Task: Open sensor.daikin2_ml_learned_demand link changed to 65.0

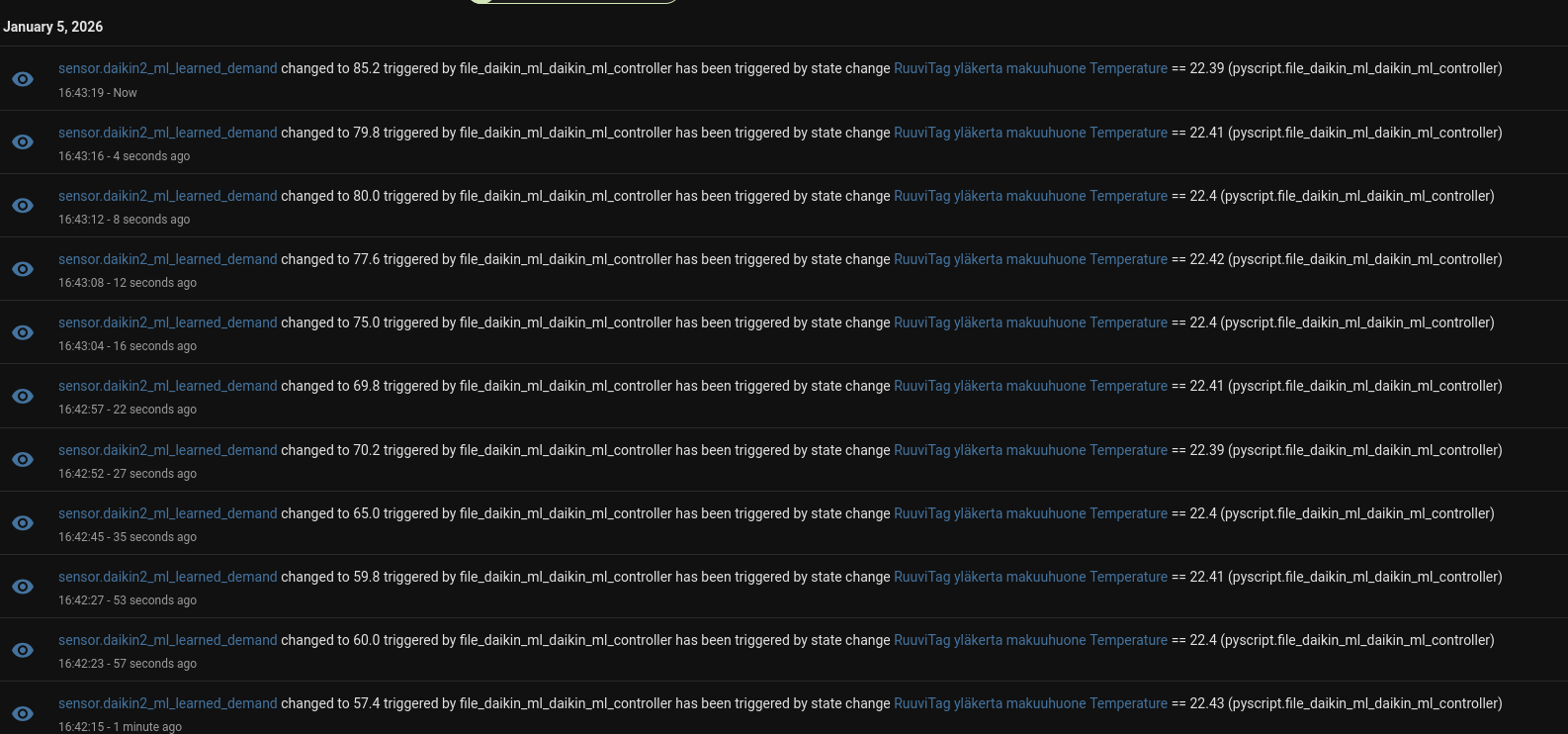Action: click(x=168, y=513)
